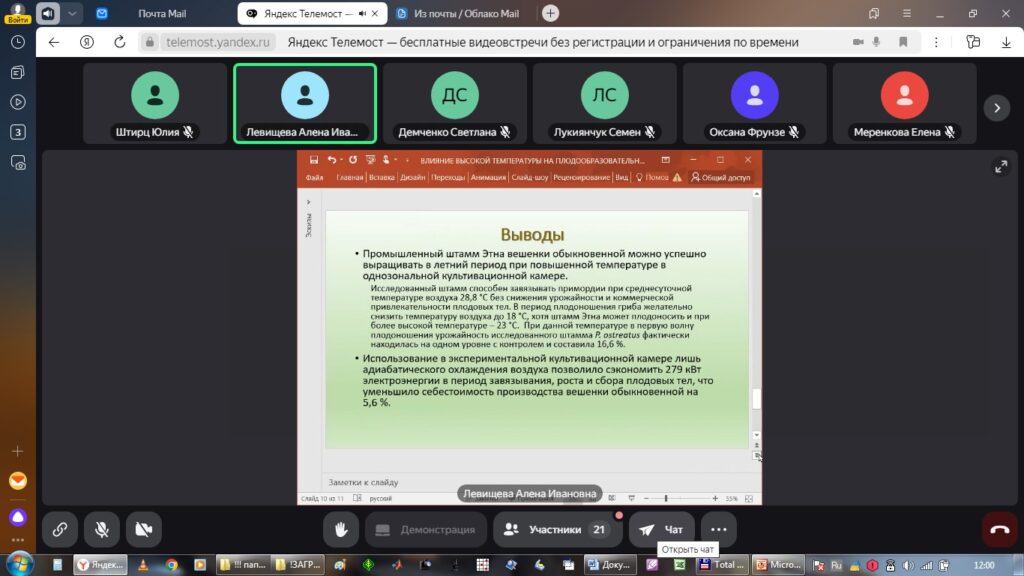Copy the meeting link with the chain icon
This screenshot has height=576, width=1024.
click(x=59, y=529)
